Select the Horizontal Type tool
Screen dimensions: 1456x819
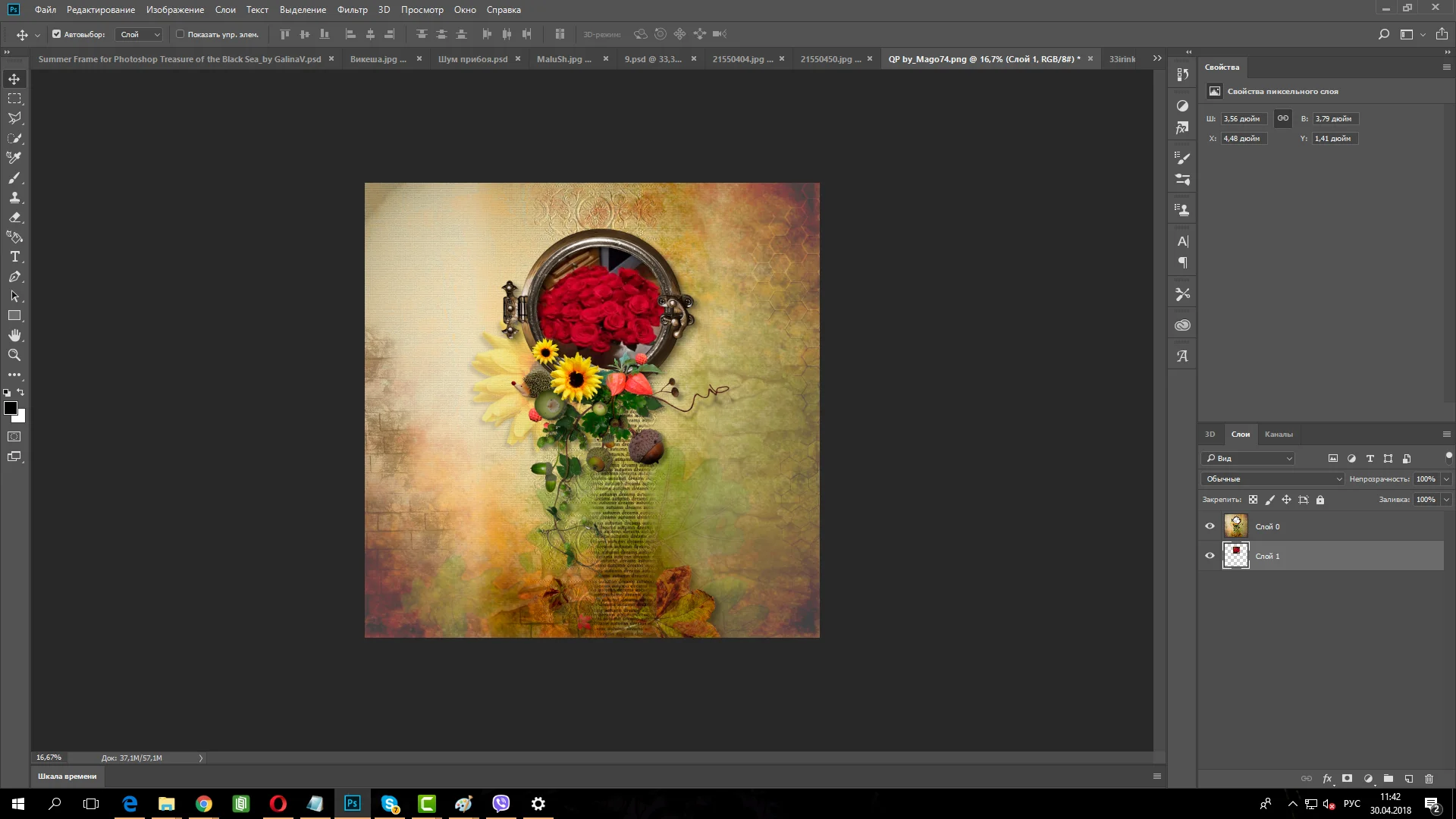pyautogui.click(x=14, y=257)
